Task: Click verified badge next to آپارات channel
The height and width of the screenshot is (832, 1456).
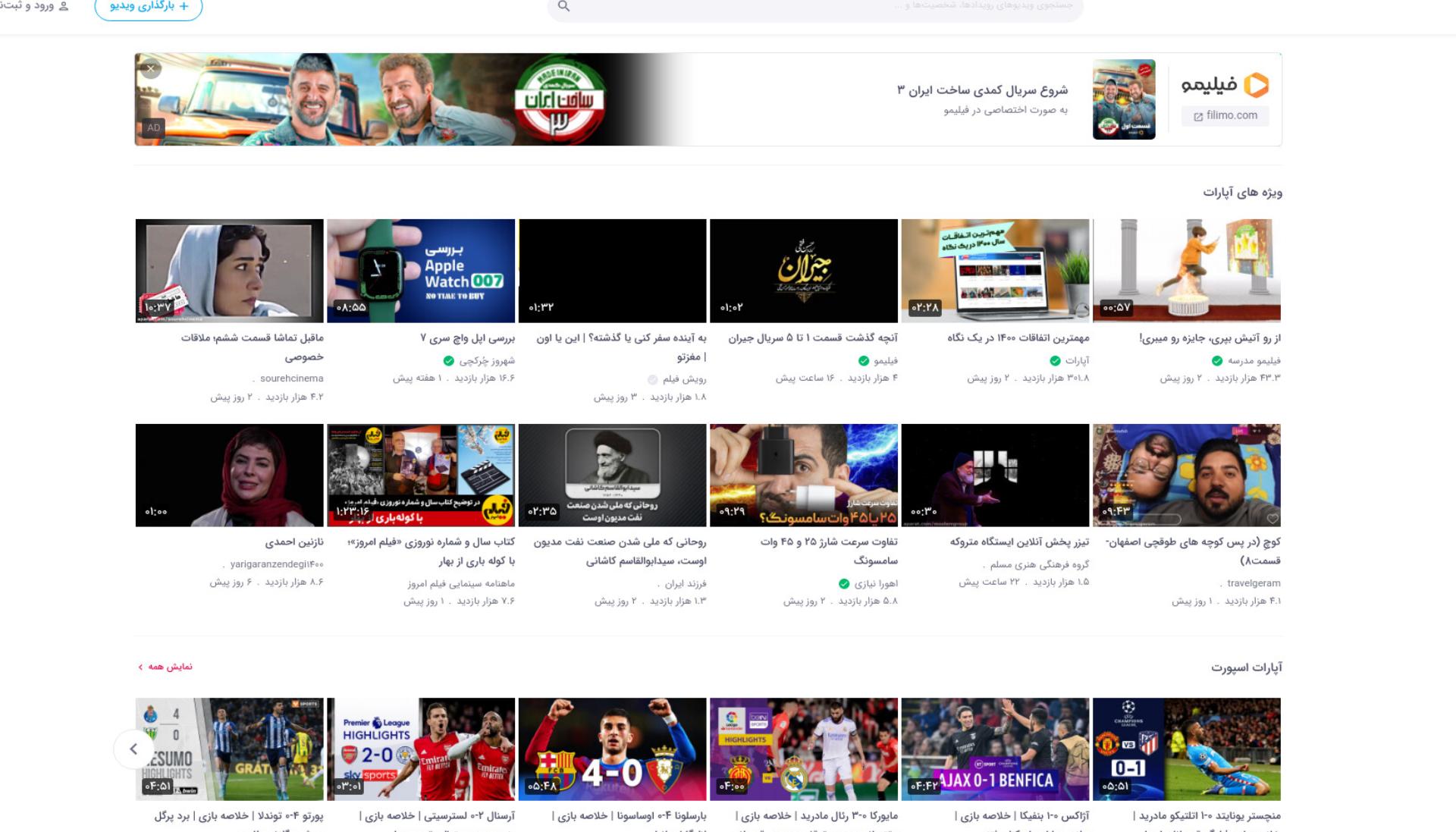Action: (1055, 361)
